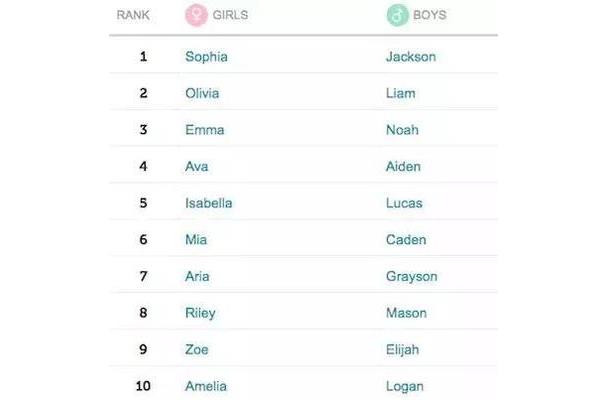Click the RANK column header

point(133,15)
